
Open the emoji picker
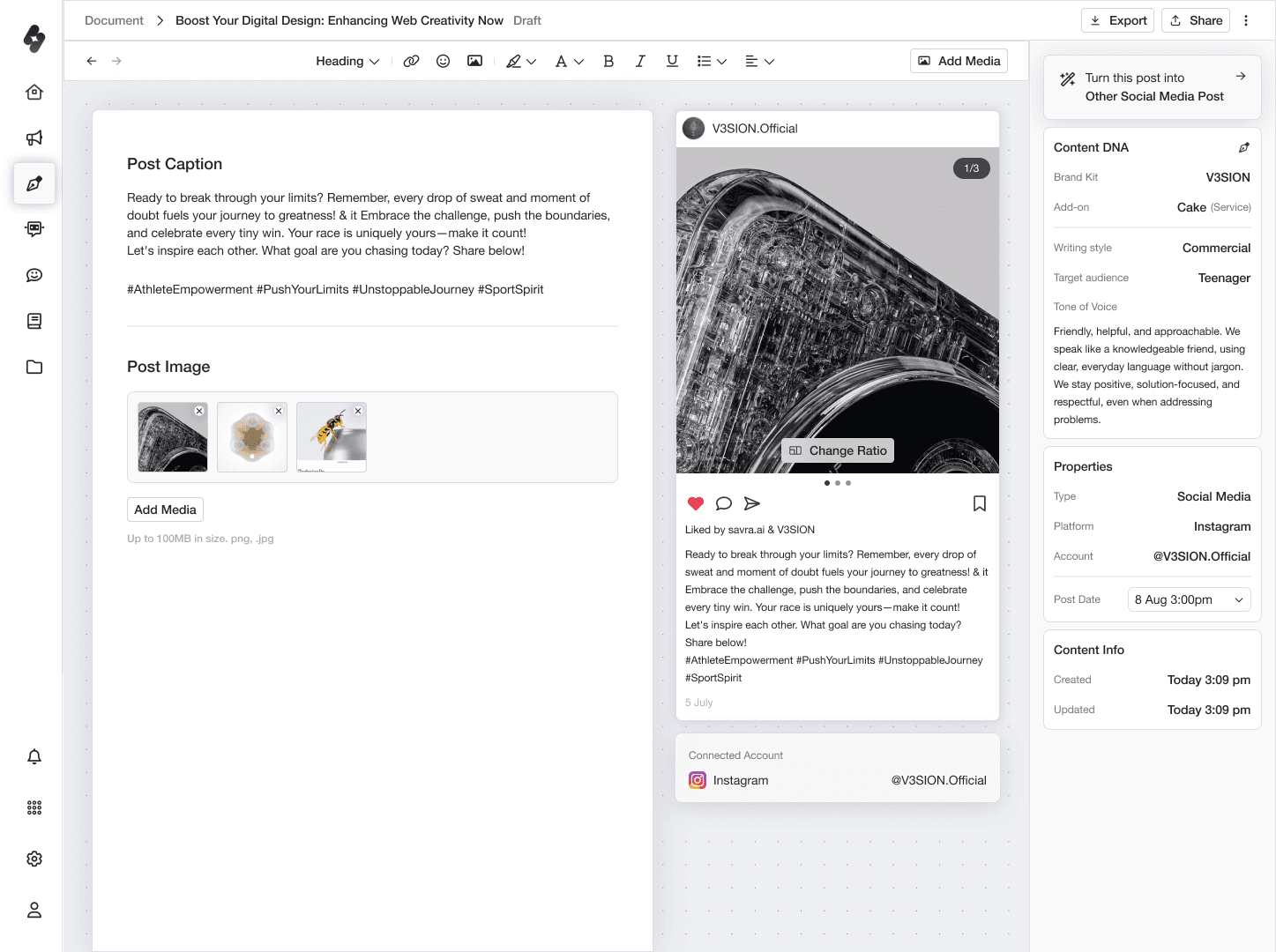pyautogui.click(x=443, y=61)
